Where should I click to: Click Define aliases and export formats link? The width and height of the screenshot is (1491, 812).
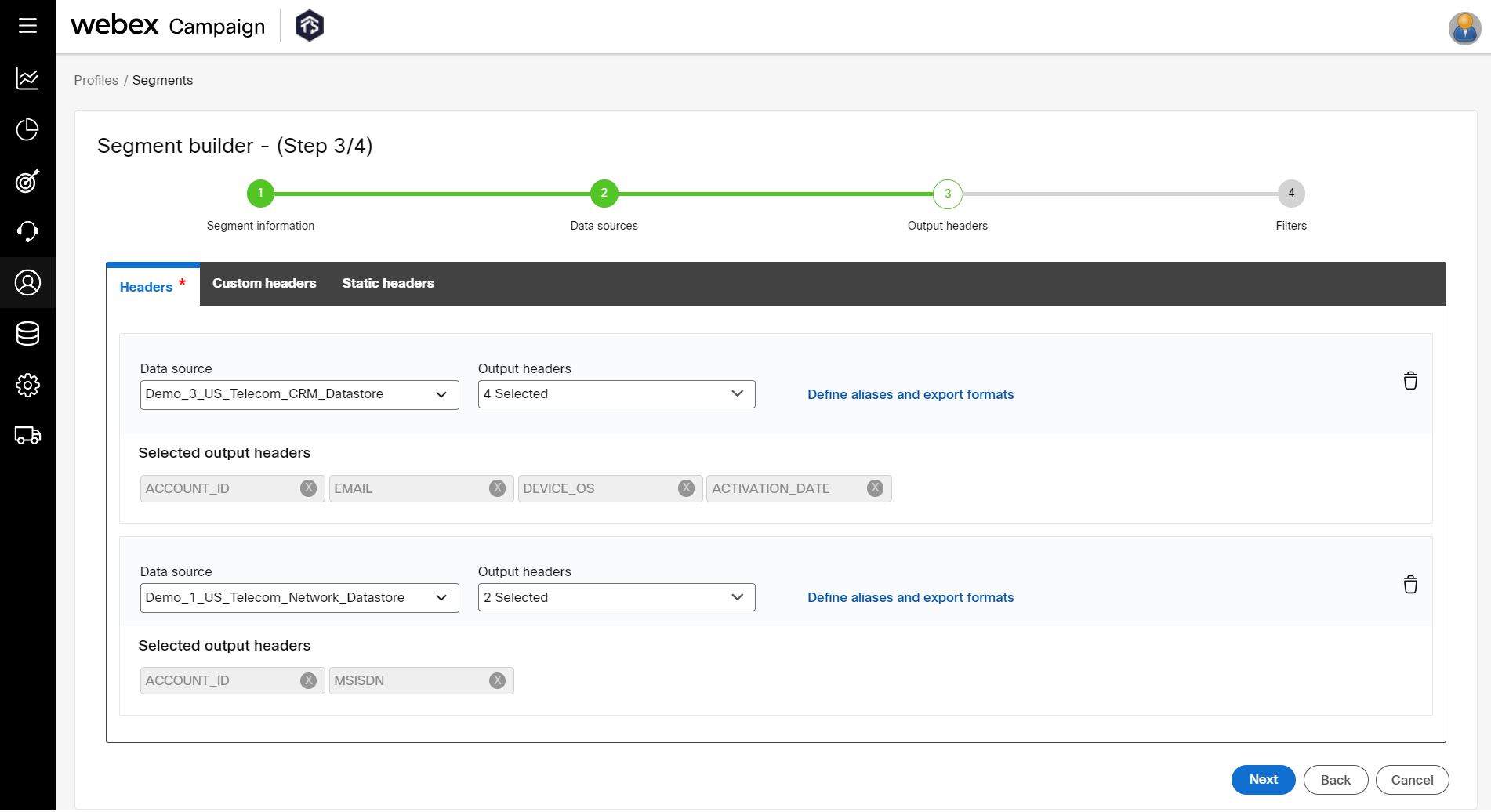[x=910, y=394]
